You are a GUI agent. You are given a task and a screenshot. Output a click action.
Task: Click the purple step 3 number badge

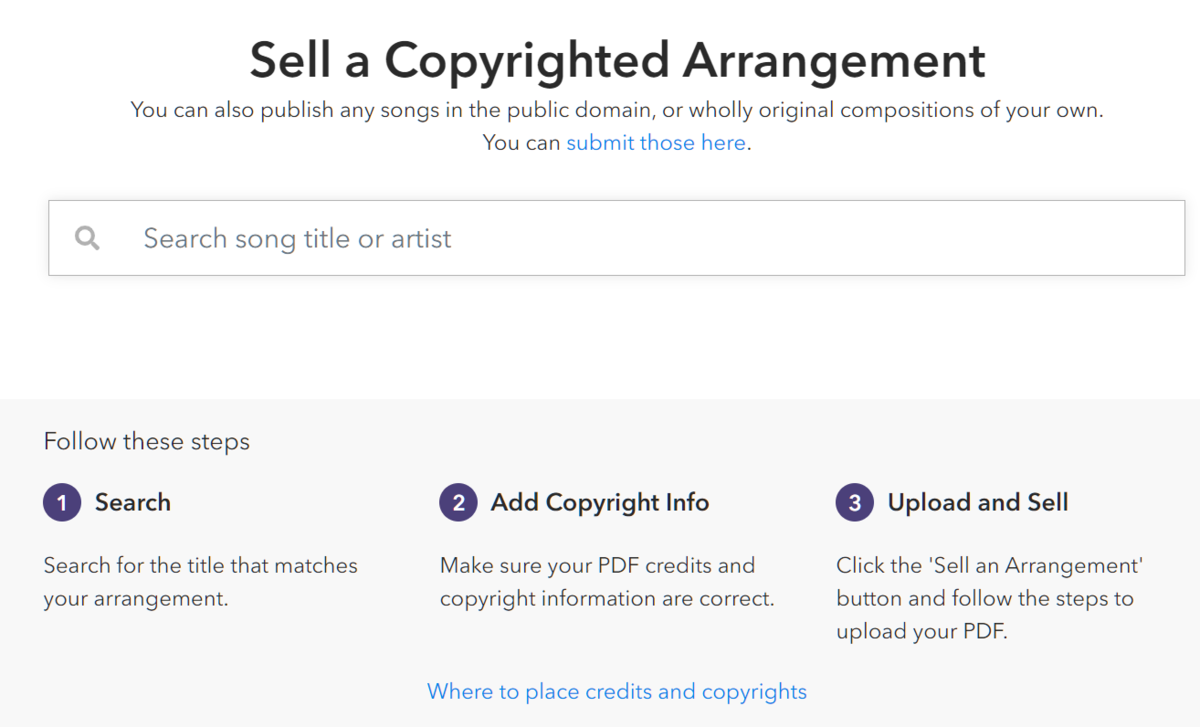click(854, 502)
